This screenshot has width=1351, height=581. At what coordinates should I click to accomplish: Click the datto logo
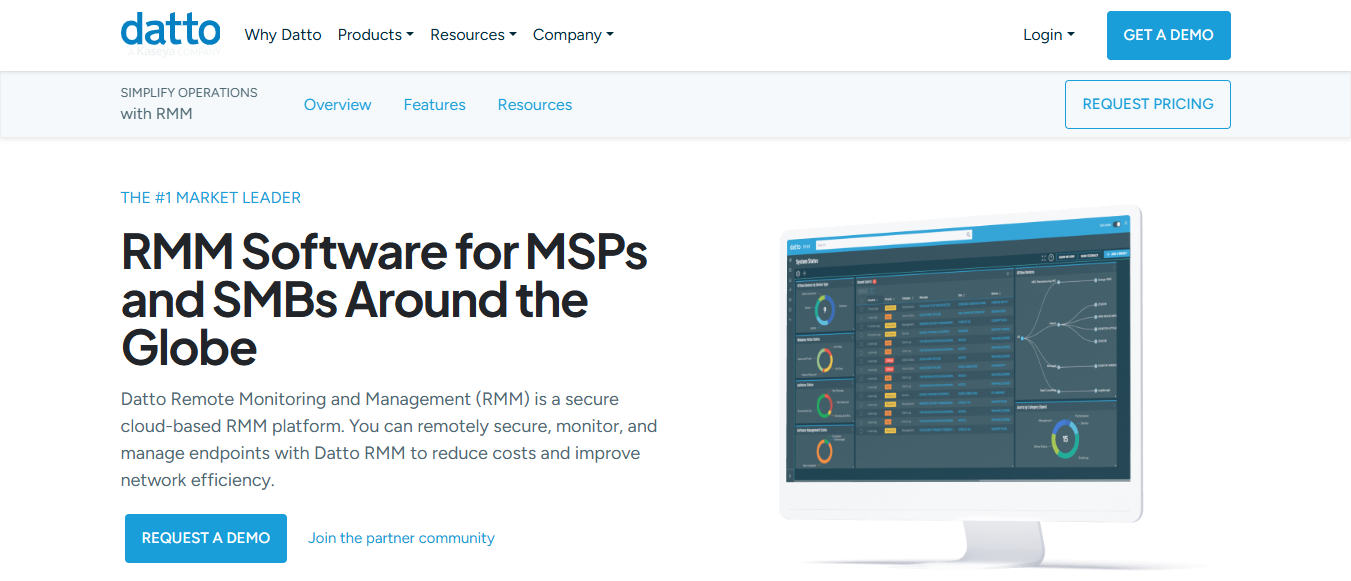point(170,32)
